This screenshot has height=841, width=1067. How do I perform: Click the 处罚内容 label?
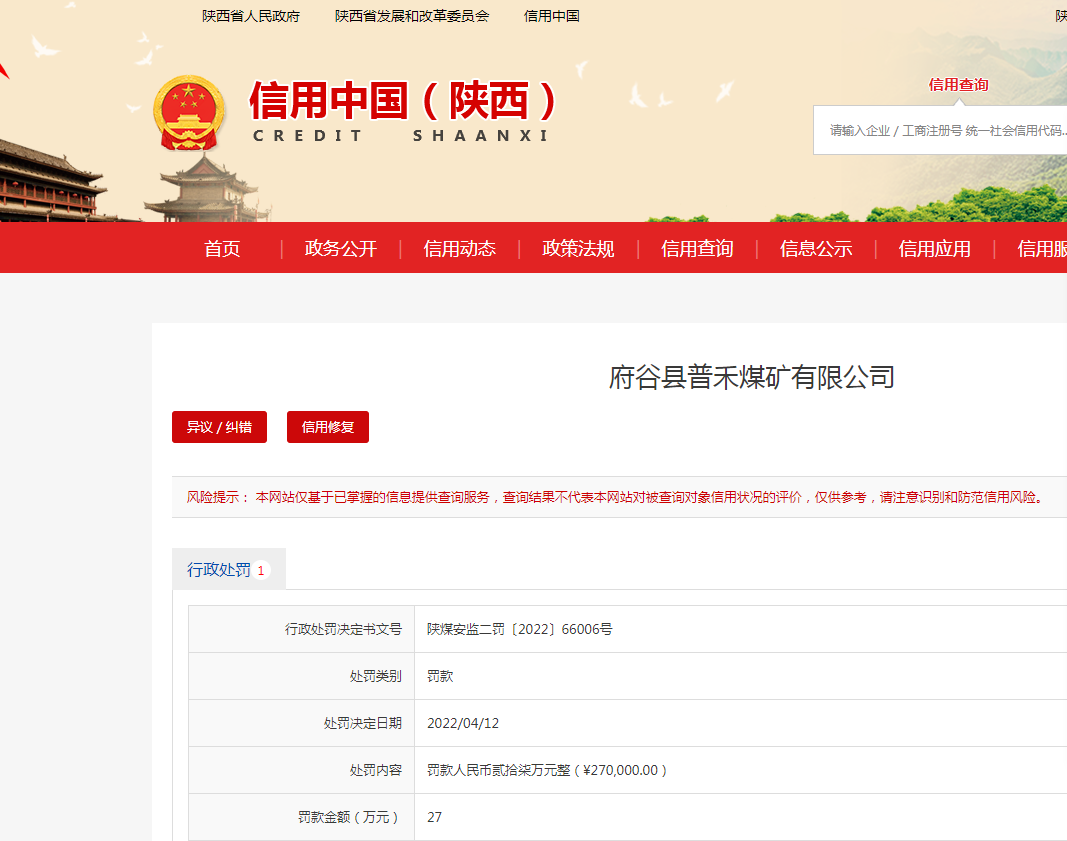376,770
